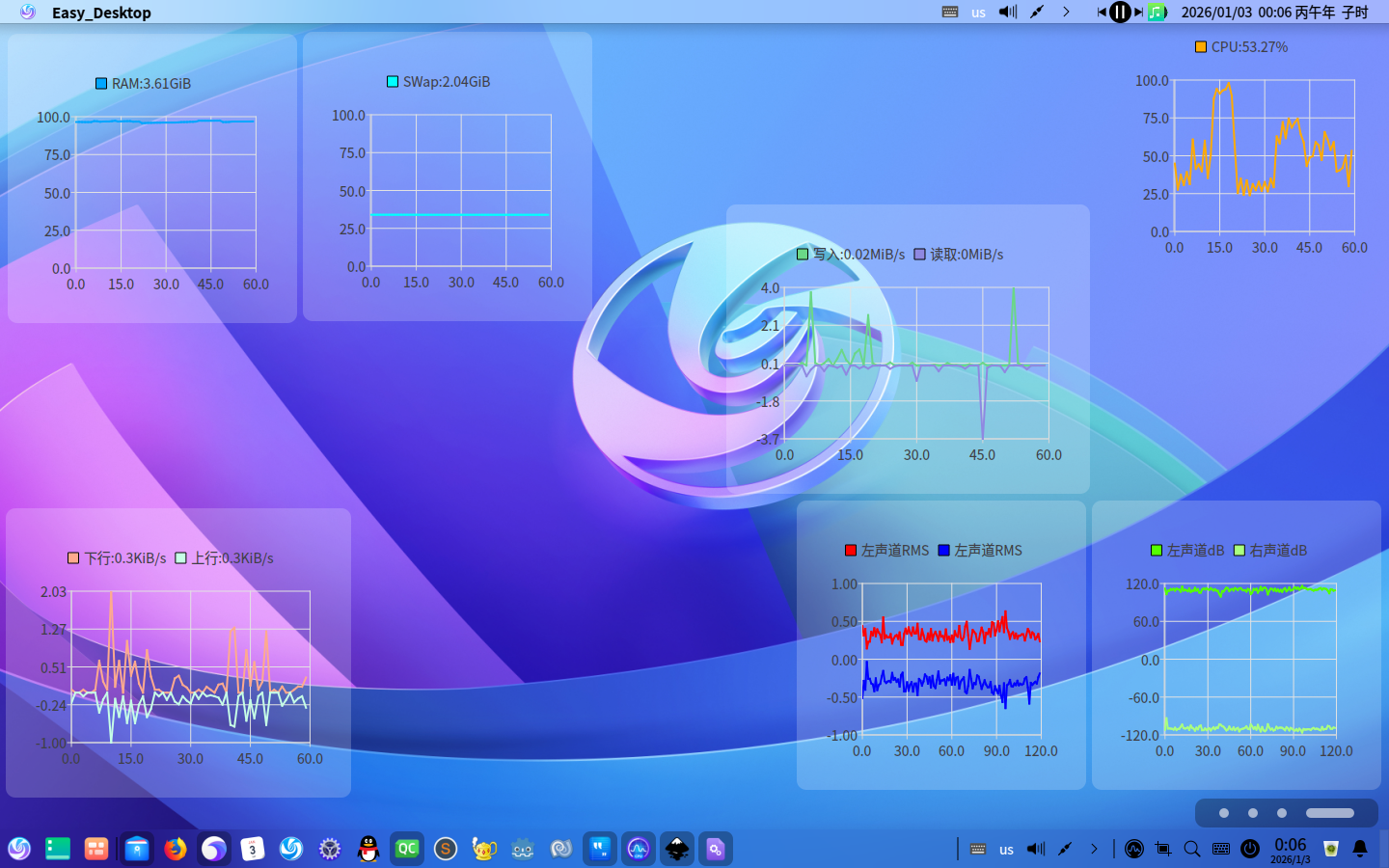Launch the golden teapot app in dock
The image size is (1389, 868).
484,849
